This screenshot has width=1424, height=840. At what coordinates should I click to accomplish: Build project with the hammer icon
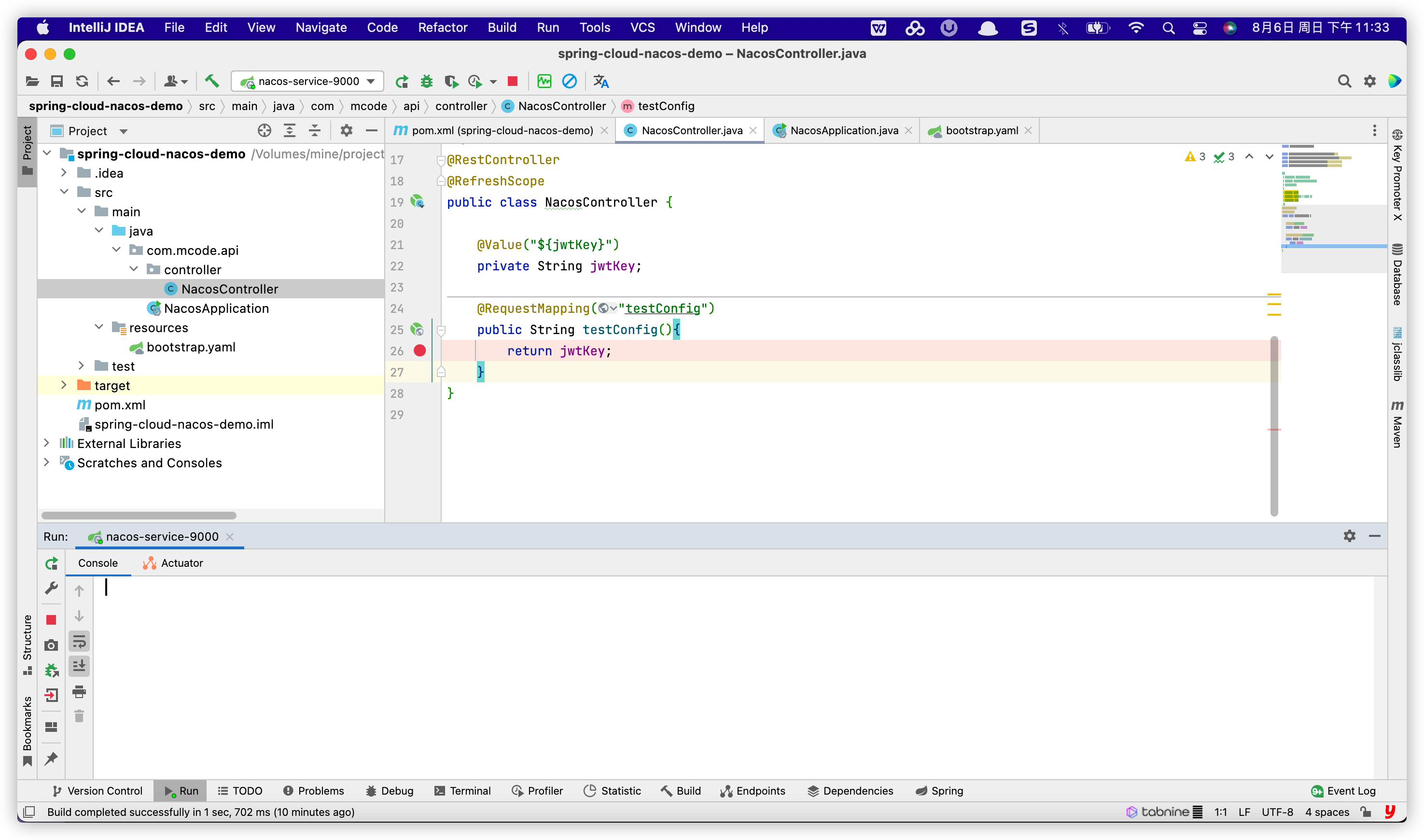tap(212, 82)
